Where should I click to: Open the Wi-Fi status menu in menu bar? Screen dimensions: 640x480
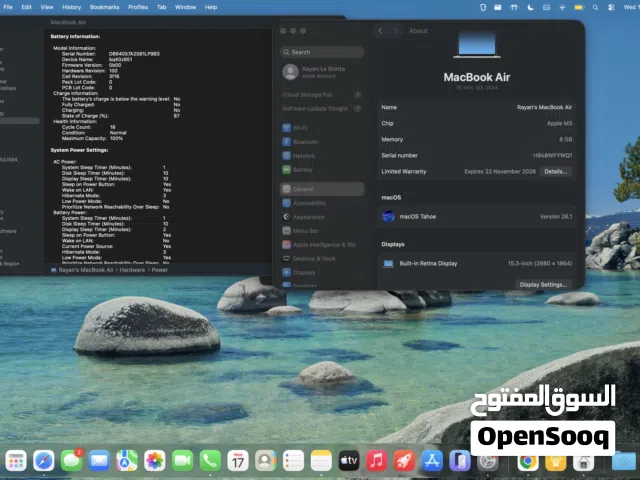coord(562,7)
